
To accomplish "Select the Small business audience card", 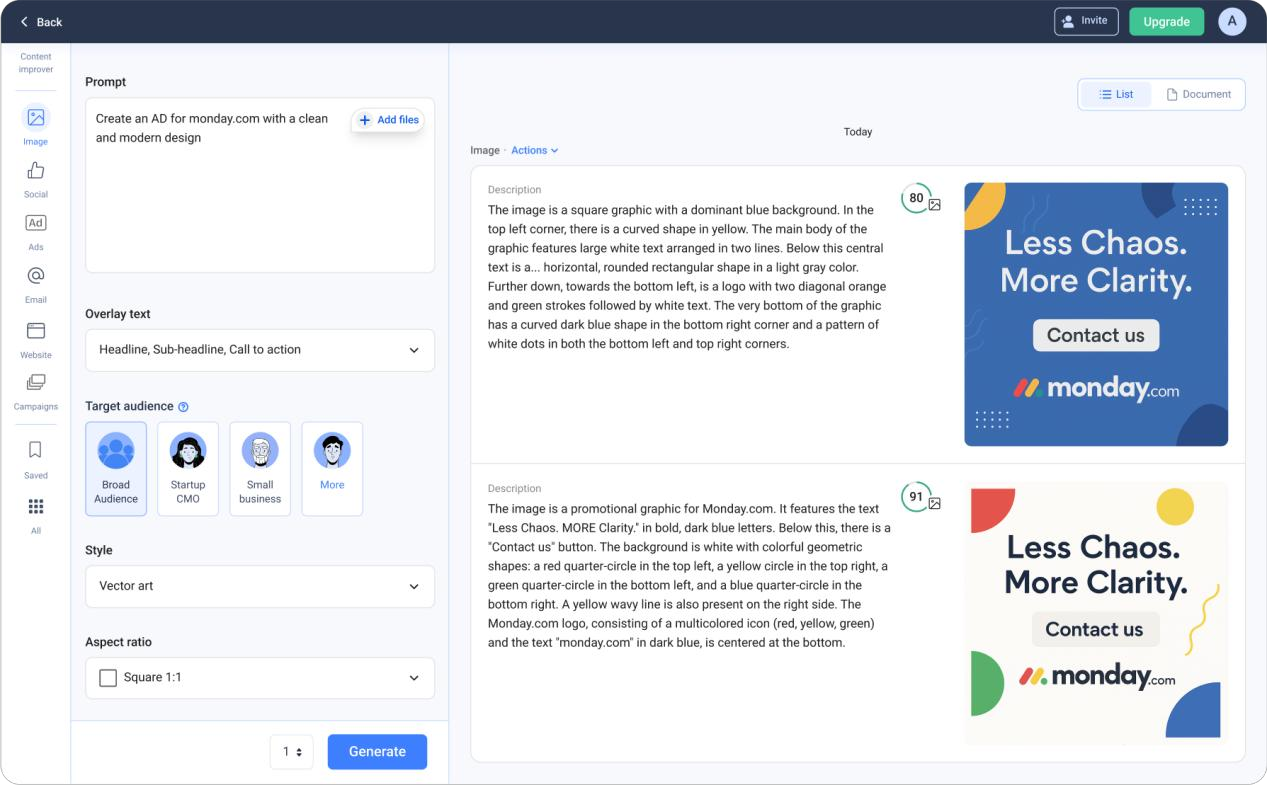I will (260, 469).
